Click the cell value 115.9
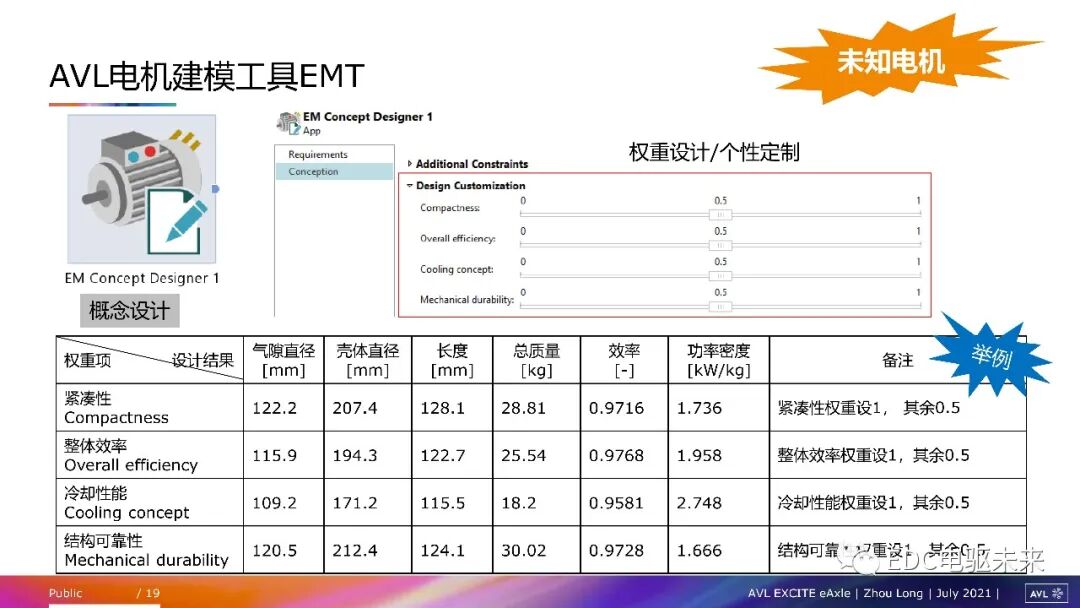 pos(274,455)
